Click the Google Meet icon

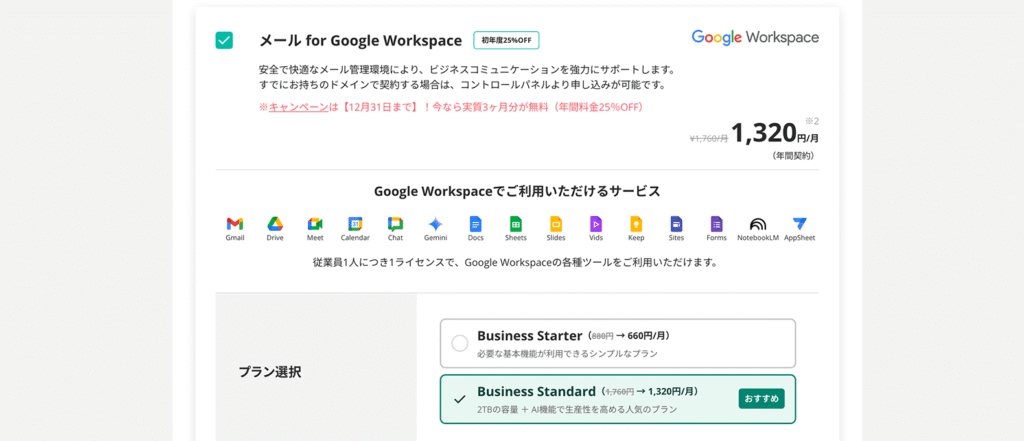[x=315, y=224]
